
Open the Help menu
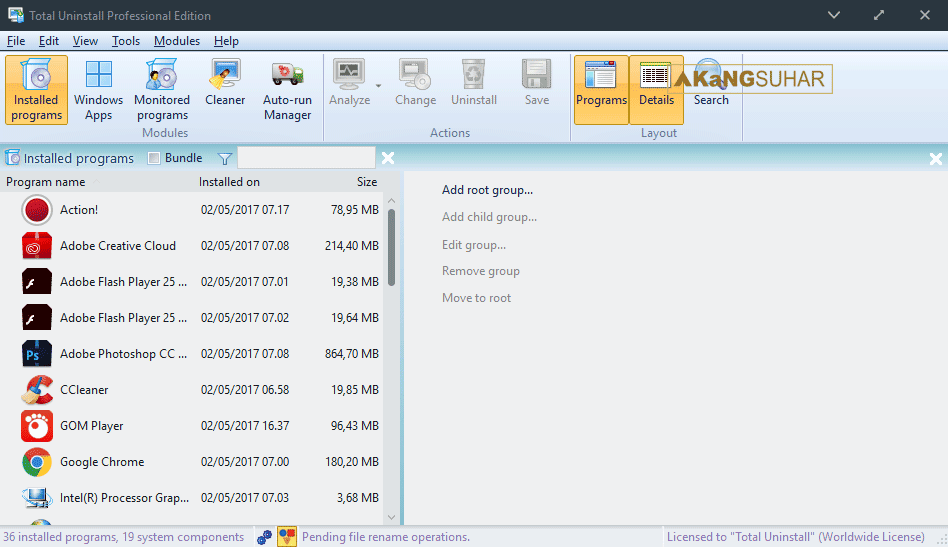(226, 40)
